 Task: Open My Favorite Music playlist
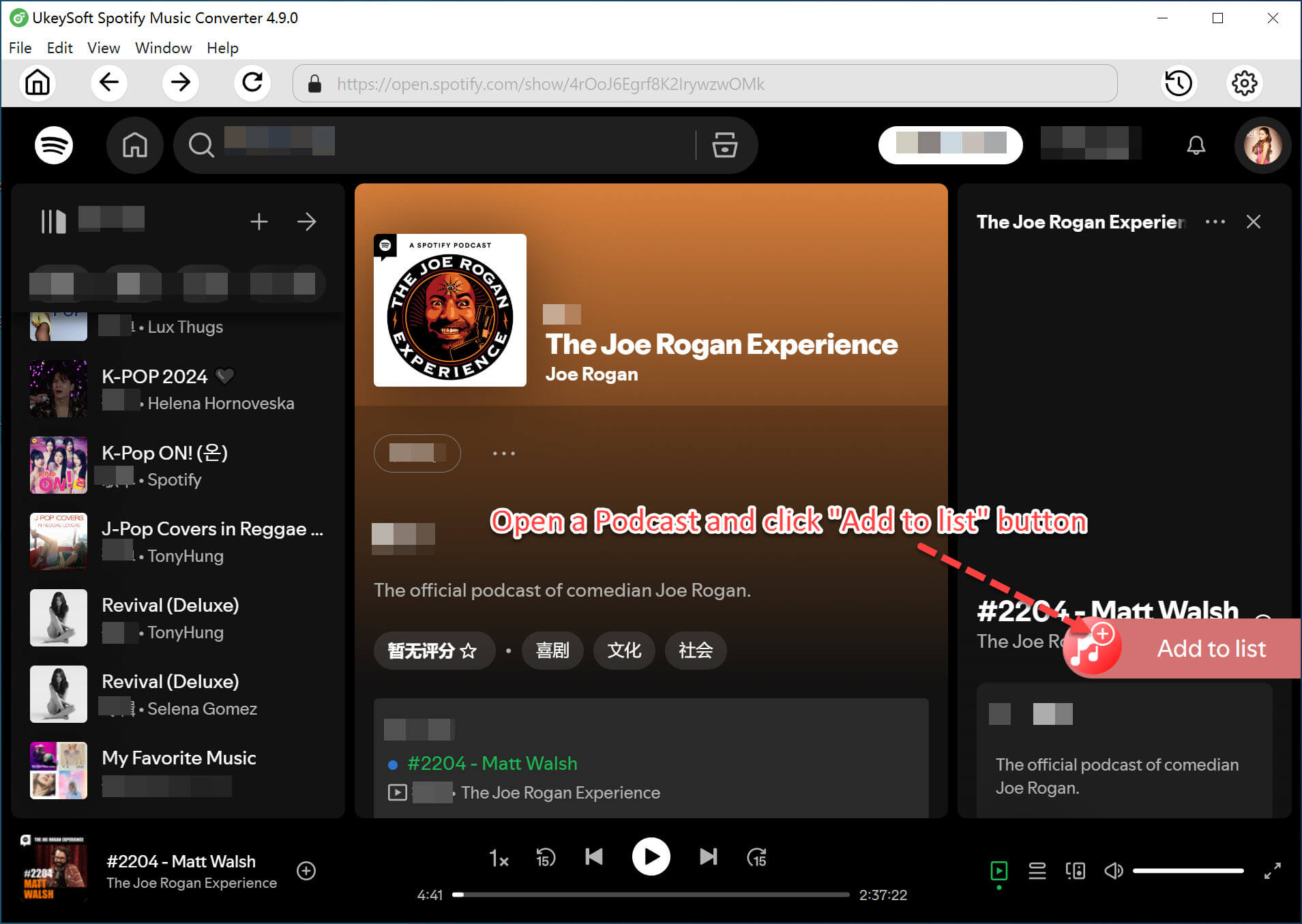pos(178,771)
